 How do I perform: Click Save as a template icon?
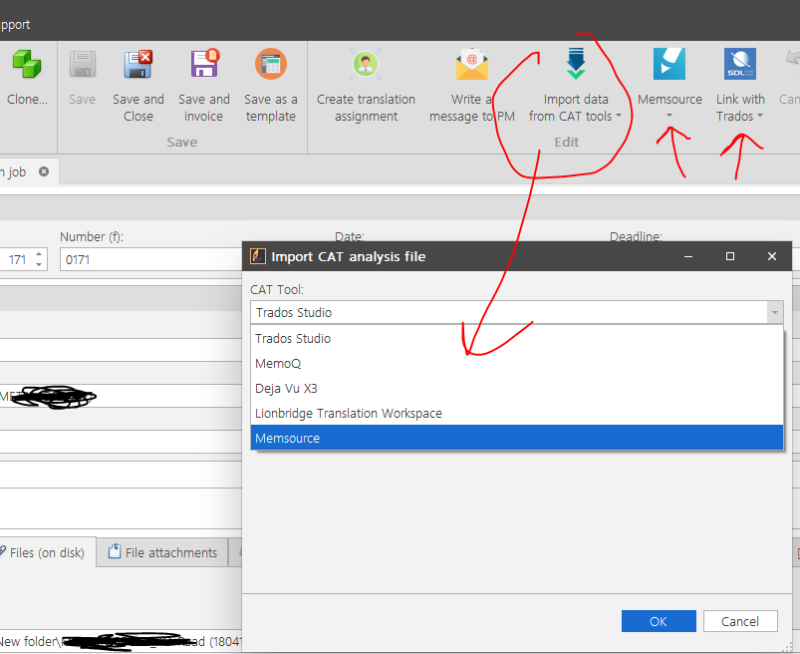pyautogui.click(x=271, y=64)
